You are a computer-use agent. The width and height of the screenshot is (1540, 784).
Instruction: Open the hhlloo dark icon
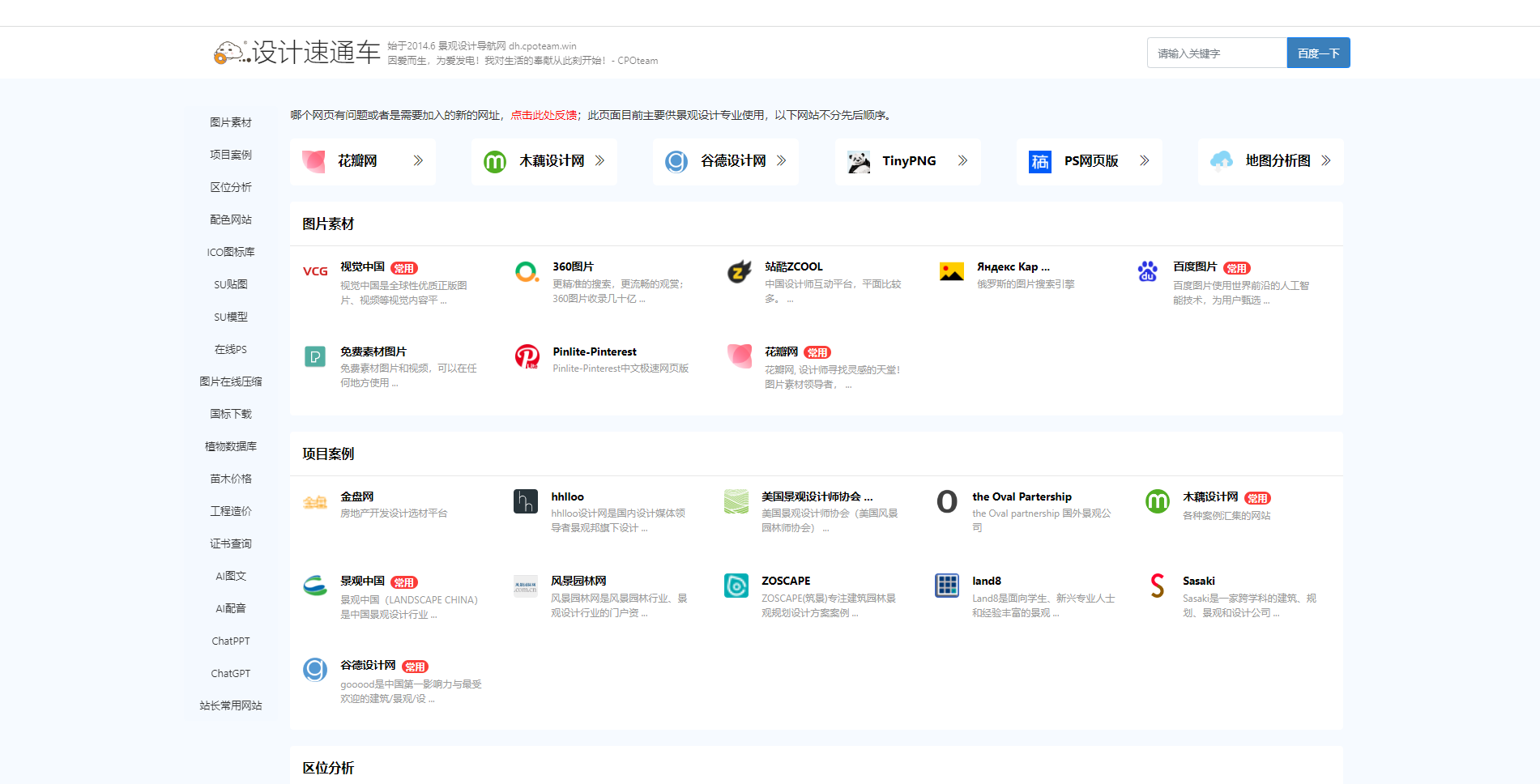click(x=526, y=501)
